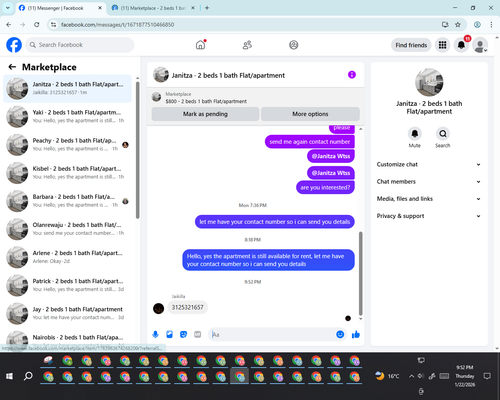This screenshot has height=400, width=500.
Task: Open Chrome tab search dropdown
Action: tap(8, 8)
